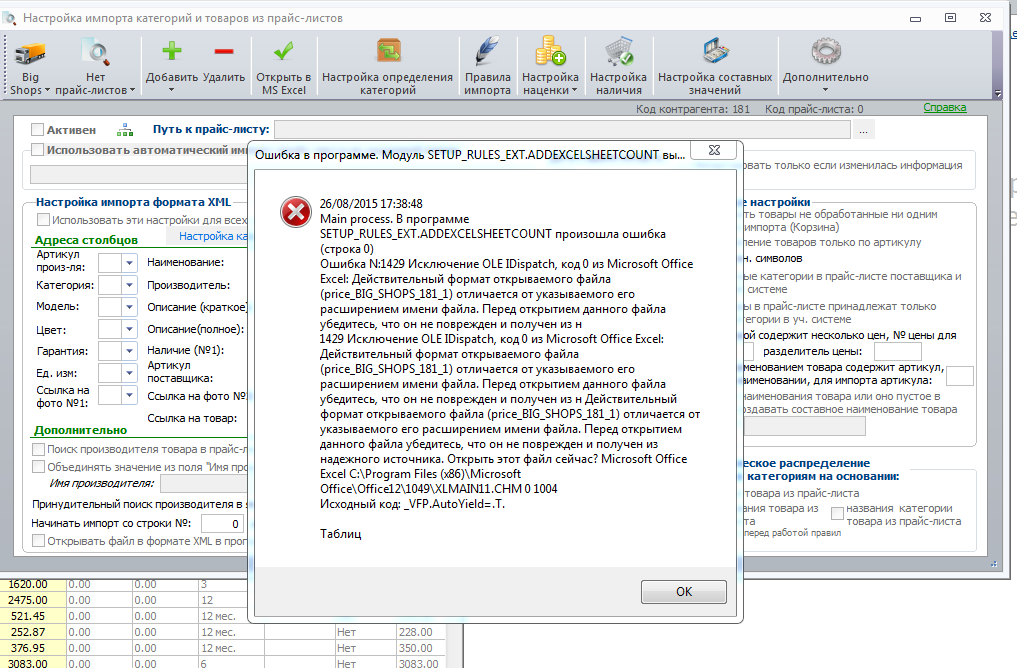Open the Ед. изм column dropdown
This screenshot has width=1017, height=668.
point(129,373)
